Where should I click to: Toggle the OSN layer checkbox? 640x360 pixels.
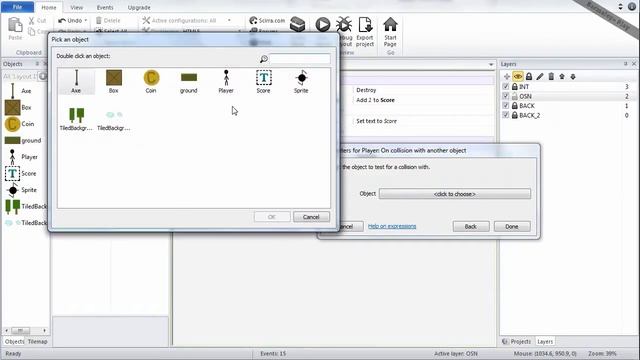[506, 96]
